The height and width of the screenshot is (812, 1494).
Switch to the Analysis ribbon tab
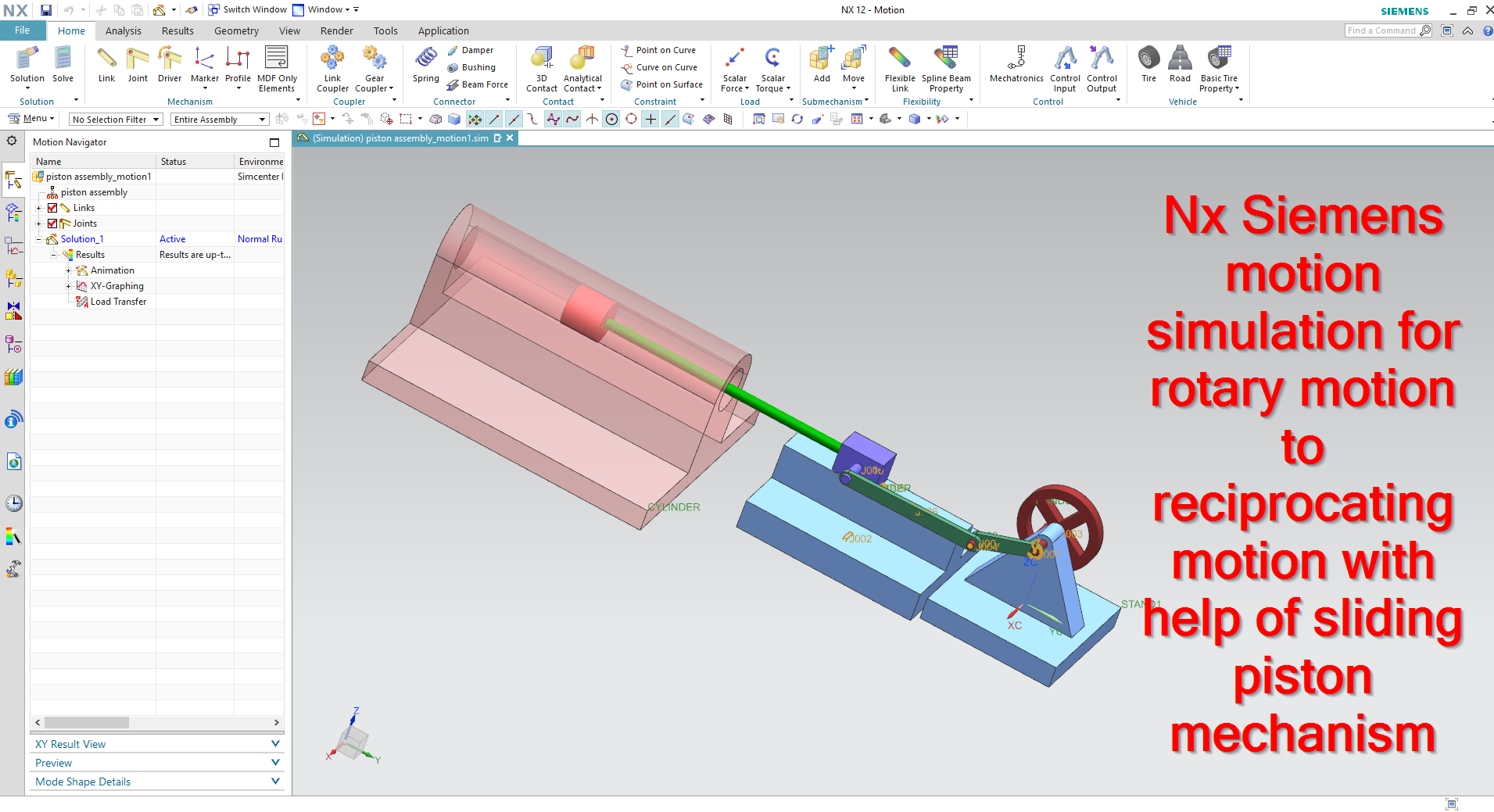123,30
